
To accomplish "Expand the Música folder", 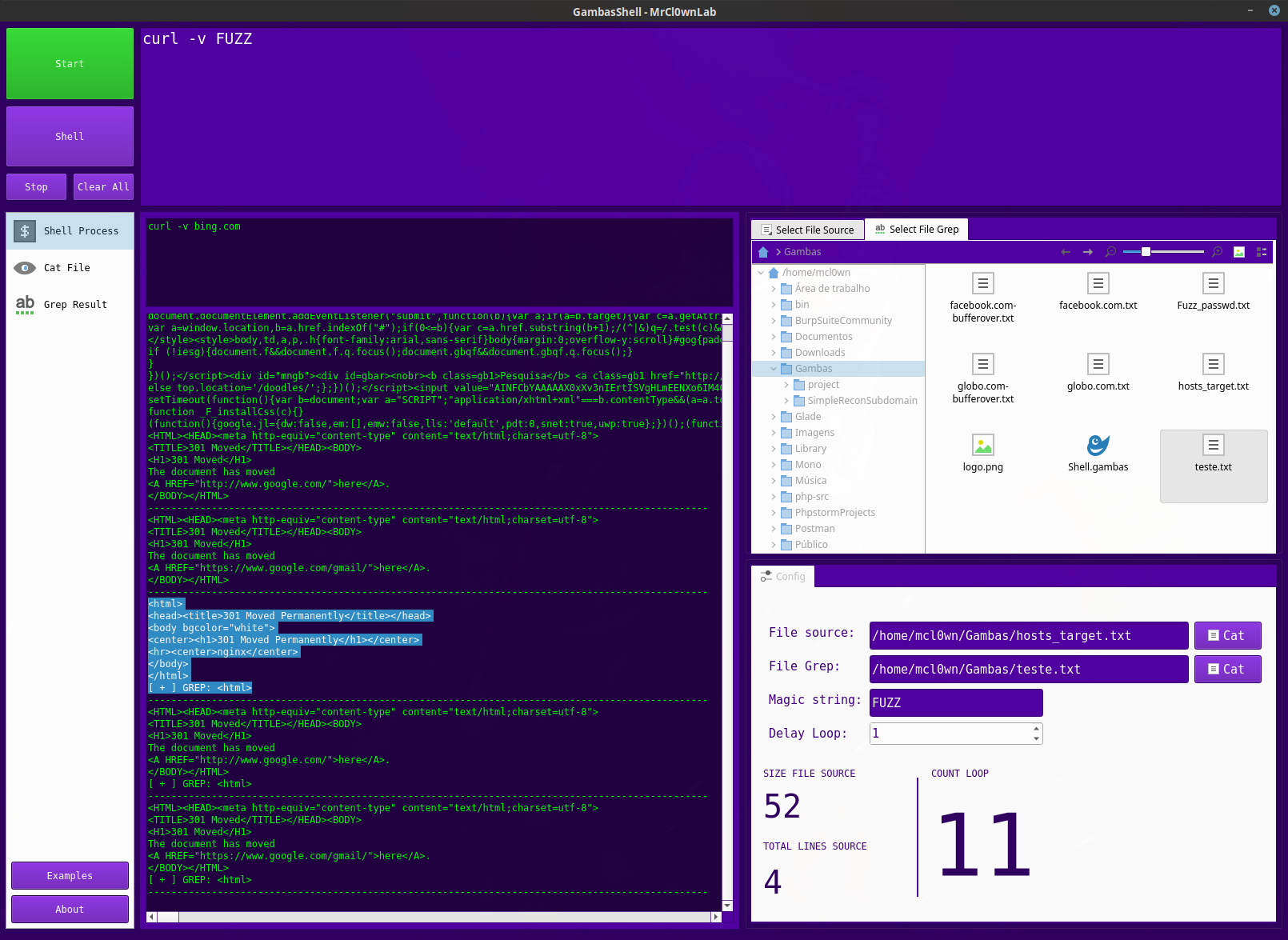I will click(774, 481).
